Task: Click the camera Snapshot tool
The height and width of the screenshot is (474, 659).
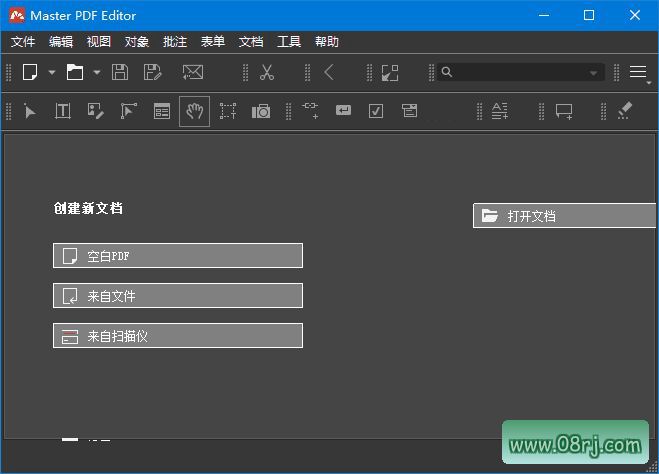Action: [x=261, y=112]
